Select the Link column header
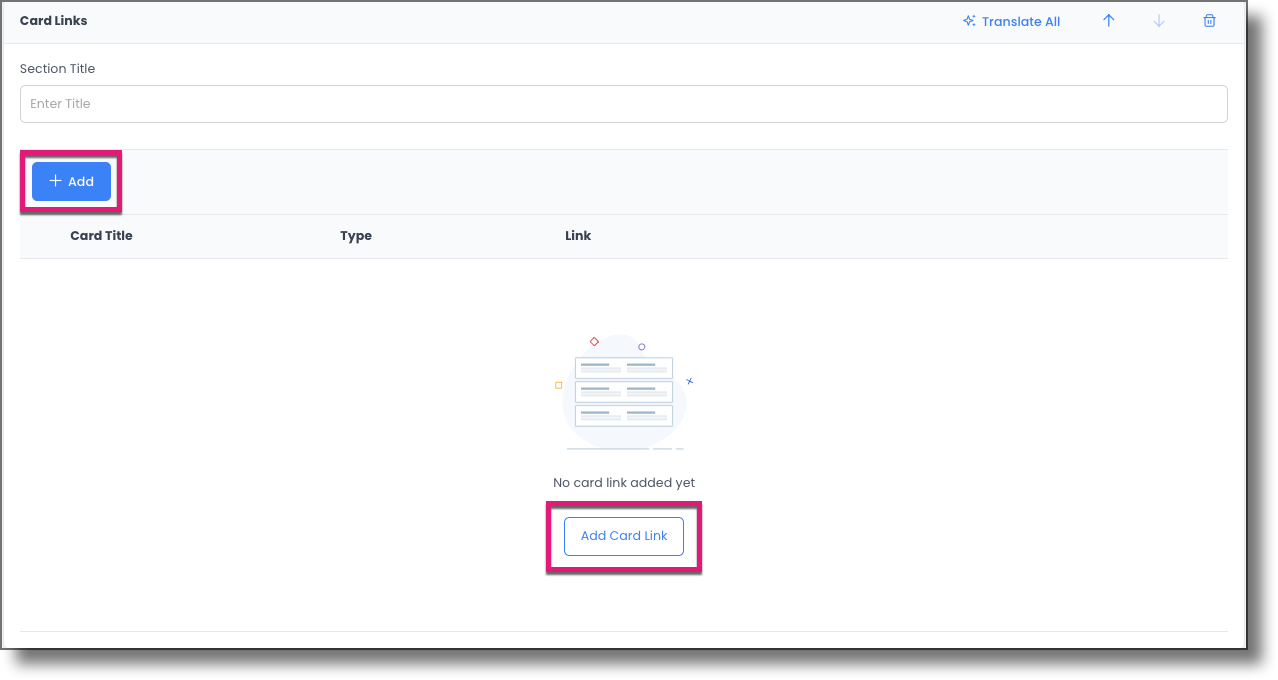 pos(578,235)
